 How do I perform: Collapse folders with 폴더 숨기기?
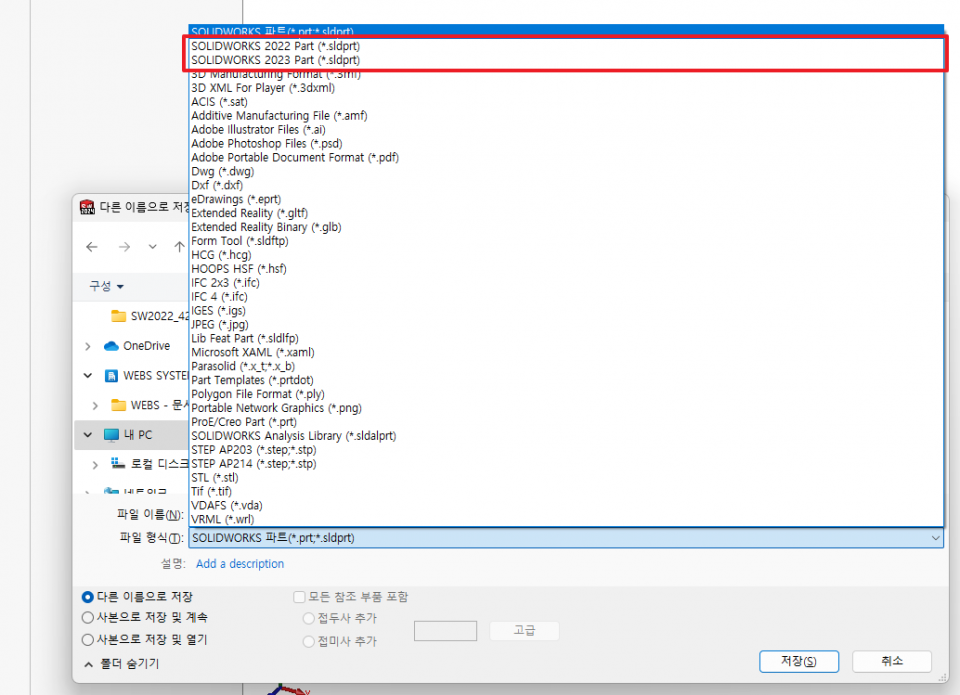click(121, 664)
